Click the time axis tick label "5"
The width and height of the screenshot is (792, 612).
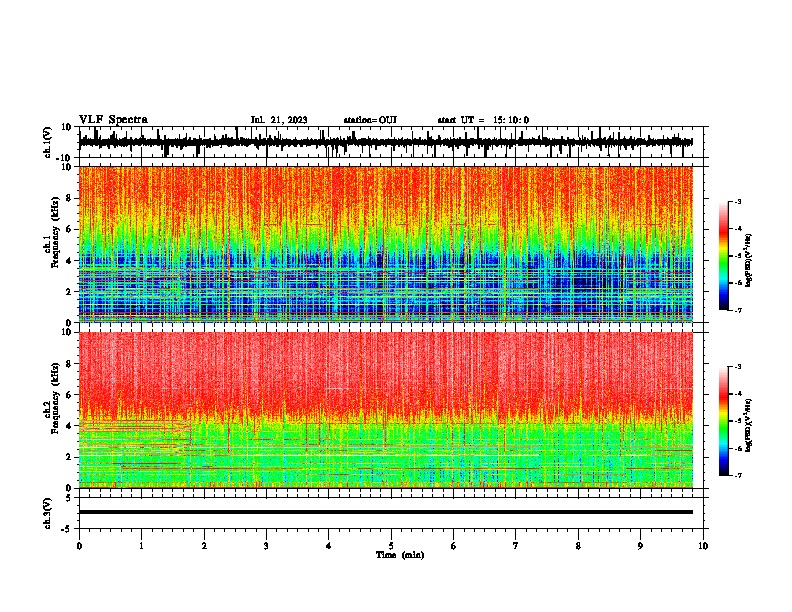point(391,546)
